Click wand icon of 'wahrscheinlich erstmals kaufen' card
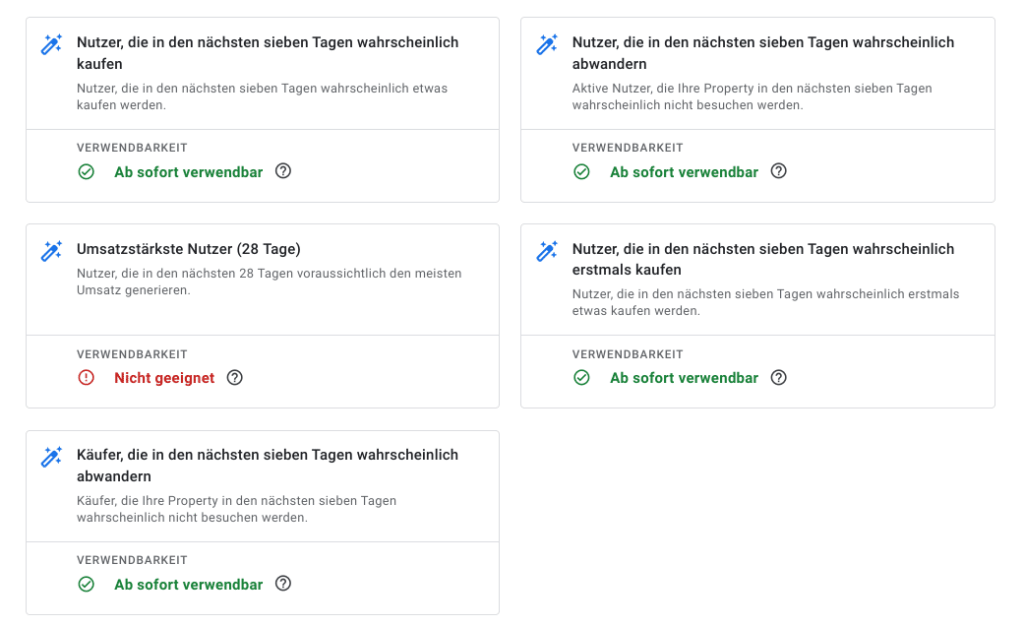Viewport: 1024px width, 627px height. pos(547,251)
